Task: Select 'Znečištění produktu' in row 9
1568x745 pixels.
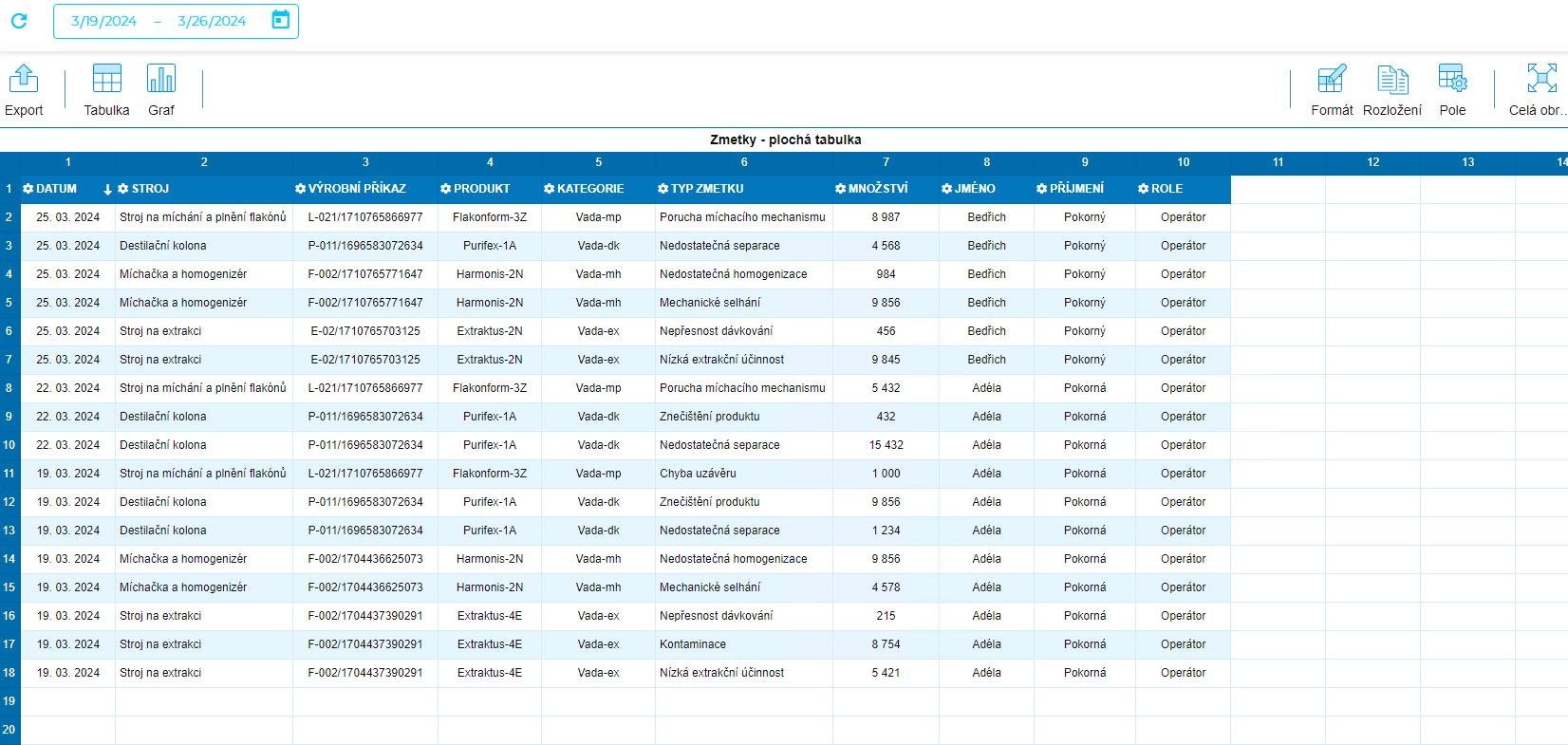Action: click(x=744, y=417)
